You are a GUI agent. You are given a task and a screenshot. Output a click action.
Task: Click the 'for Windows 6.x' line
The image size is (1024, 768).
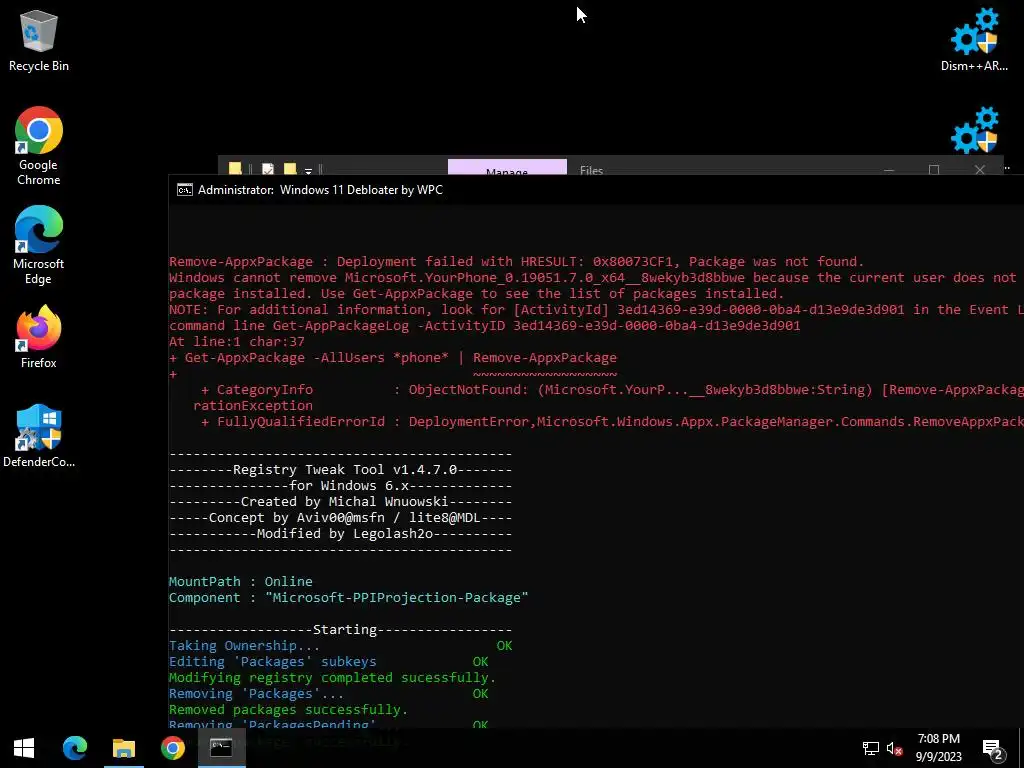click(x=340, y=486)
